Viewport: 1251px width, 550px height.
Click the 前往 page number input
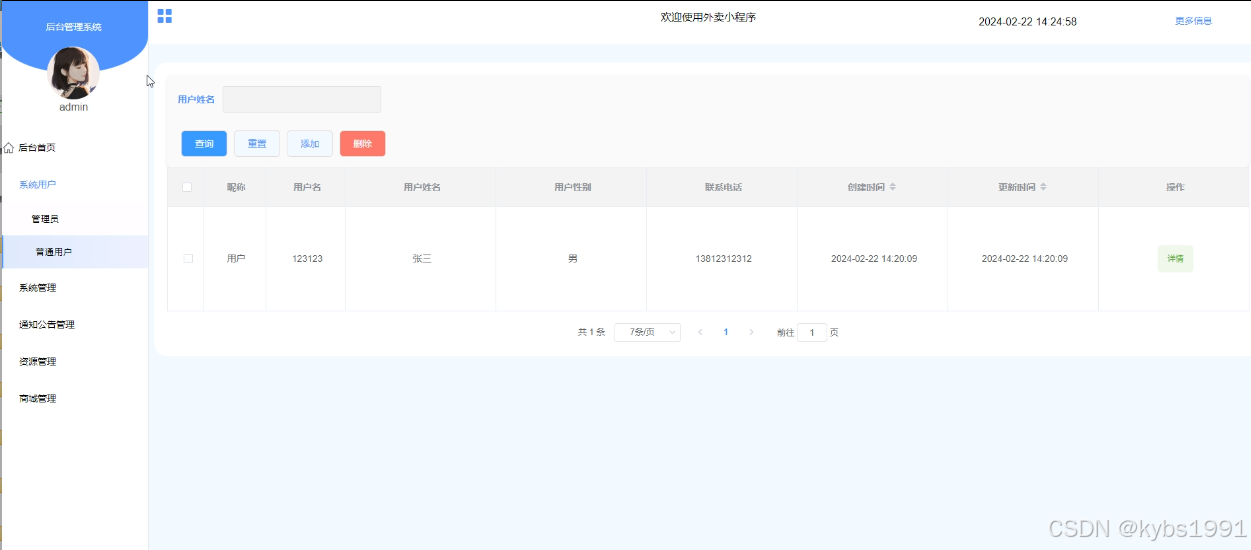click(x=812, y=332)
